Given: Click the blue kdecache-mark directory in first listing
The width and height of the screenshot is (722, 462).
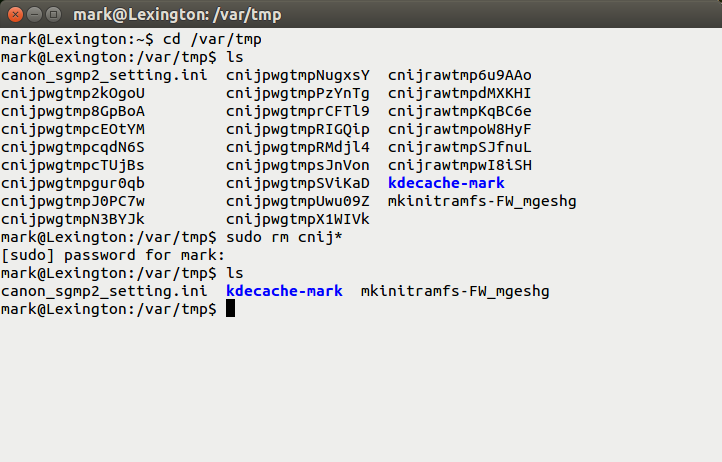Looking at the screenshot, I should (446, 183).
